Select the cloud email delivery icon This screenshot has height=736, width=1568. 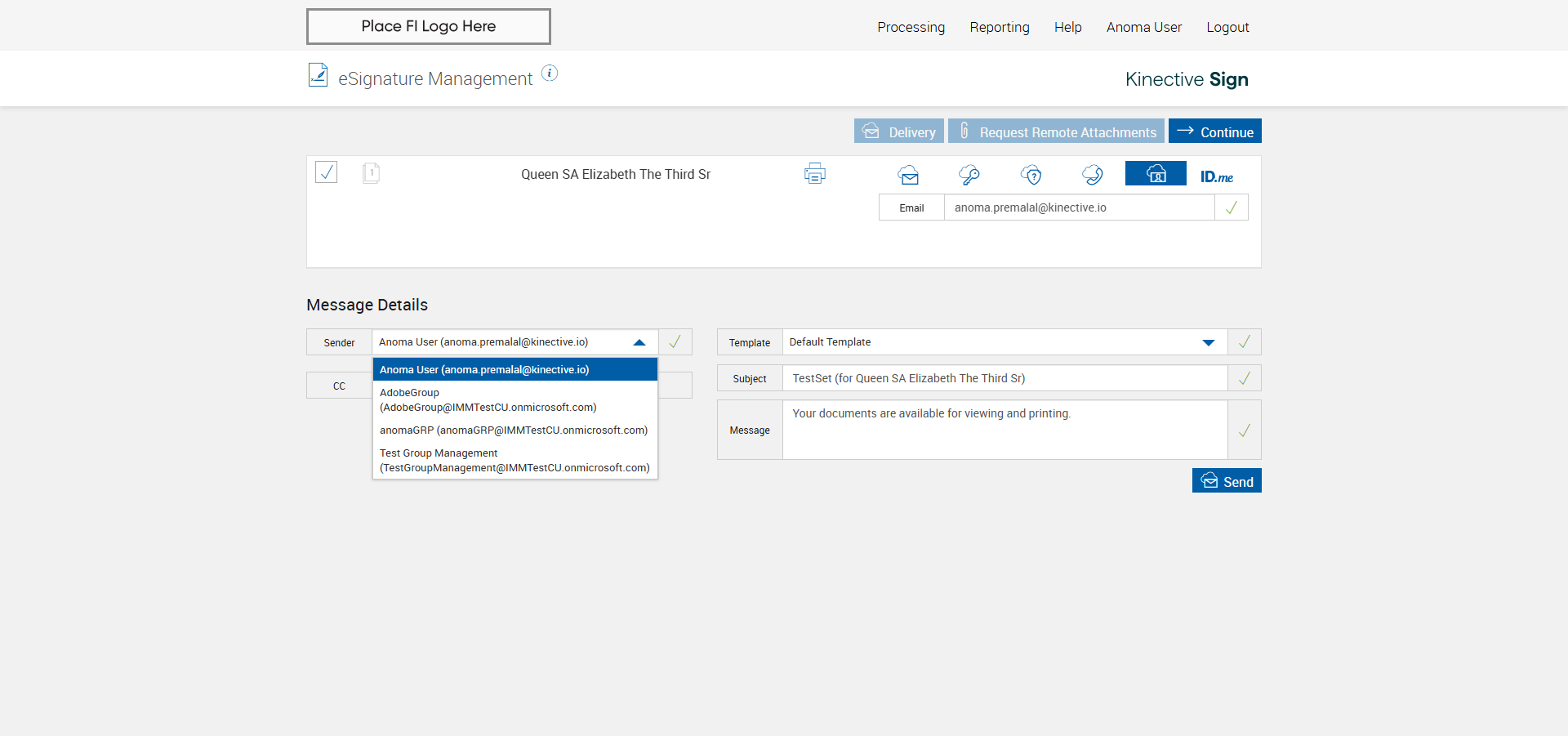[x=908, y=175]
